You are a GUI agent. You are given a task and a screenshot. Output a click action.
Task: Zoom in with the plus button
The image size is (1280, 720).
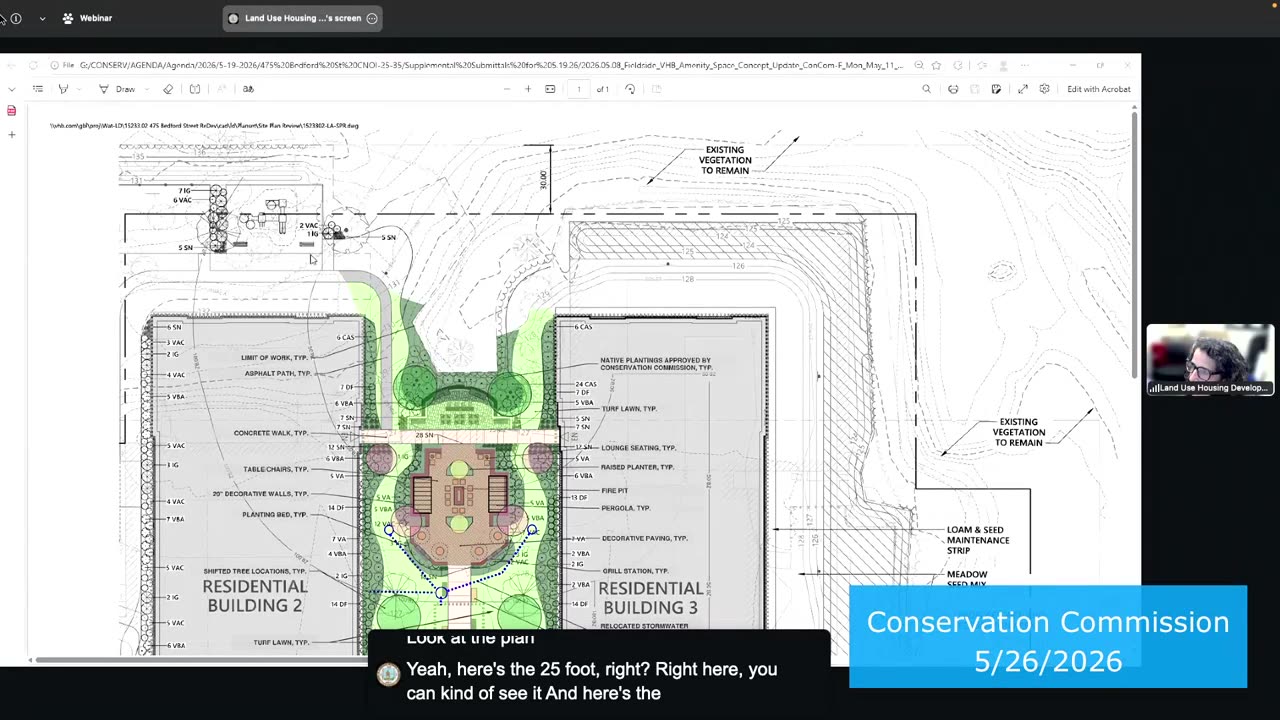[x=528, y=89]
